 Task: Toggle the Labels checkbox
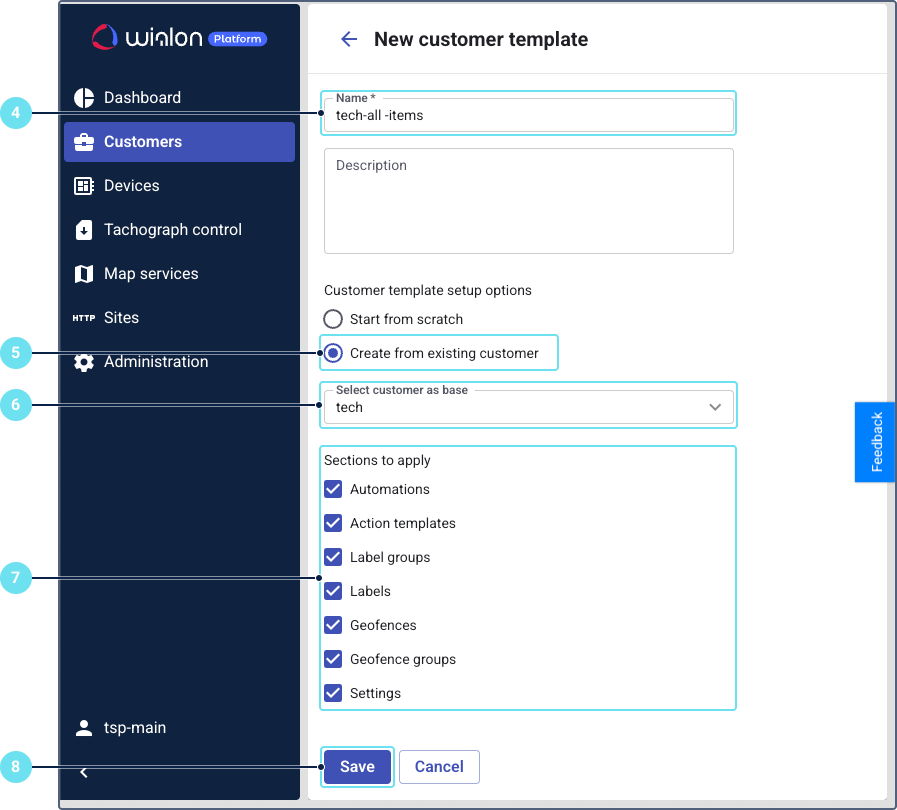click(333, 592)
